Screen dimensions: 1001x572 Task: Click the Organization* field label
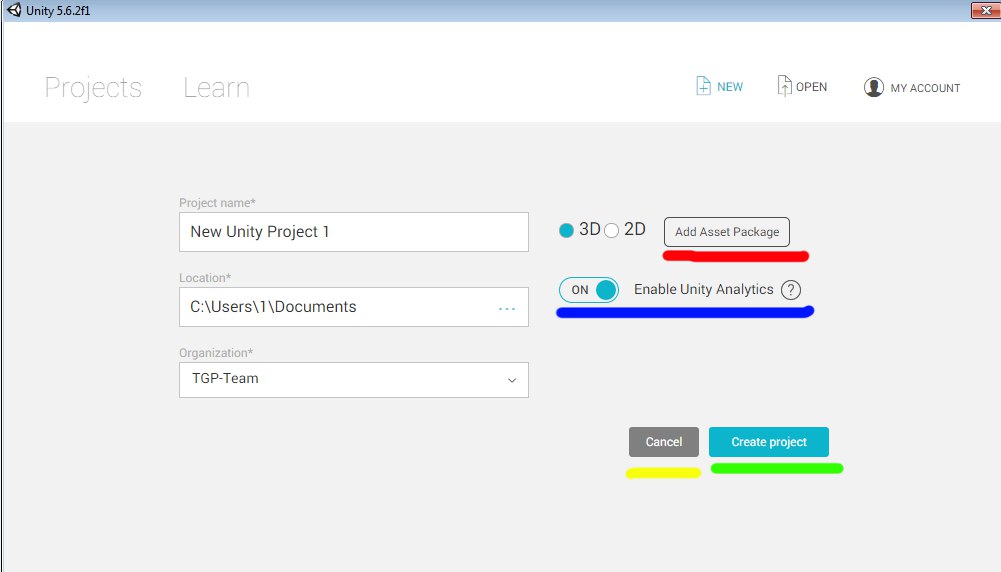pyautogui.click(x=216, y=353)
